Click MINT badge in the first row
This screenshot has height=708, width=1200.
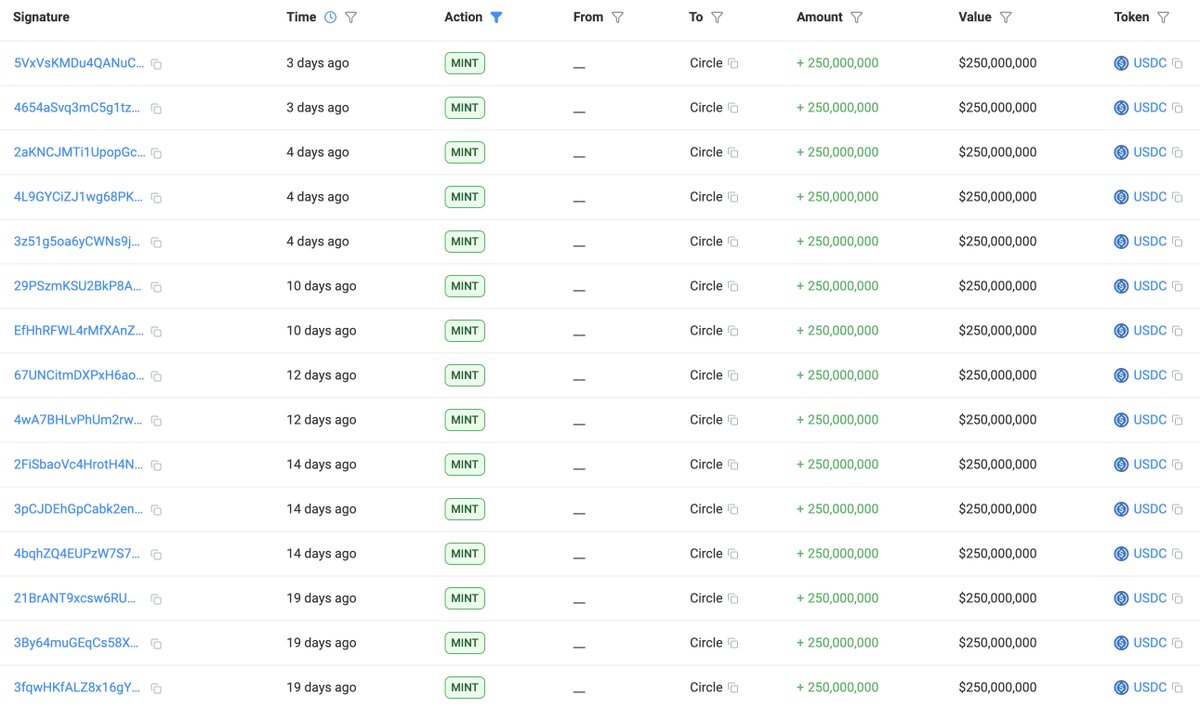pyautogui.click(x=465, y=63)
